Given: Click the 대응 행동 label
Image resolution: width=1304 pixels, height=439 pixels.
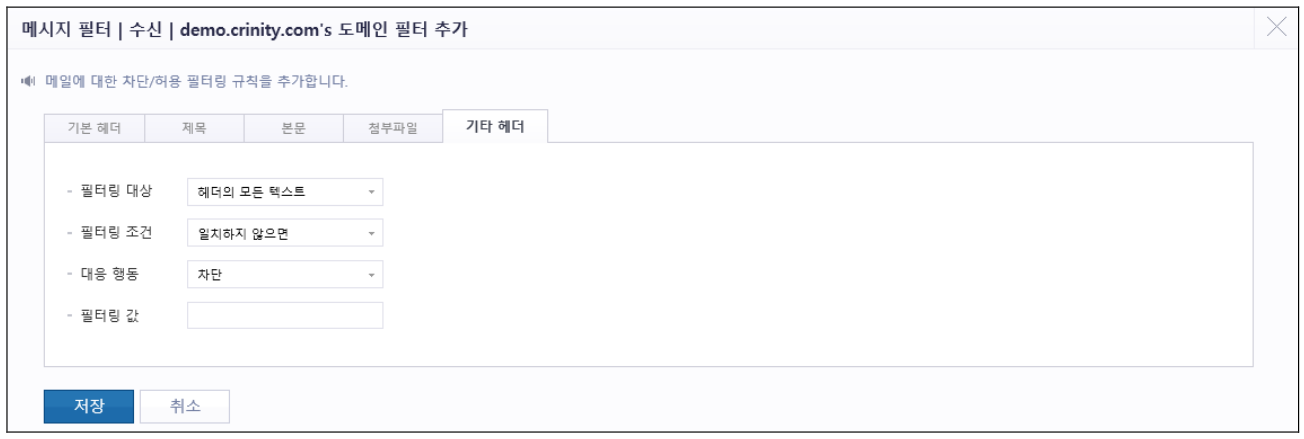Looking at the screenshot, I should coord(109,274).
